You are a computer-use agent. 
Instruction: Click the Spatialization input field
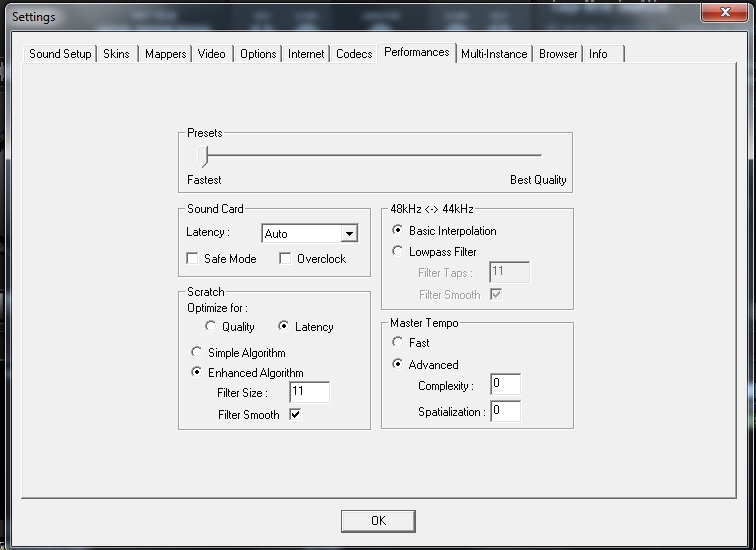tap(505, 411)
